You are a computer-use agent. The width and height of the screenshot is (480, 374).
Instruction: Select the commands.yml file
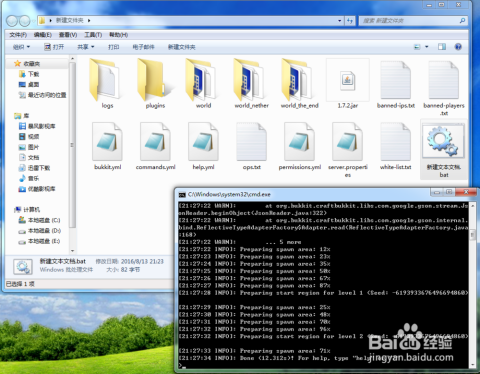pyautogui.click(x=155, y=141)
